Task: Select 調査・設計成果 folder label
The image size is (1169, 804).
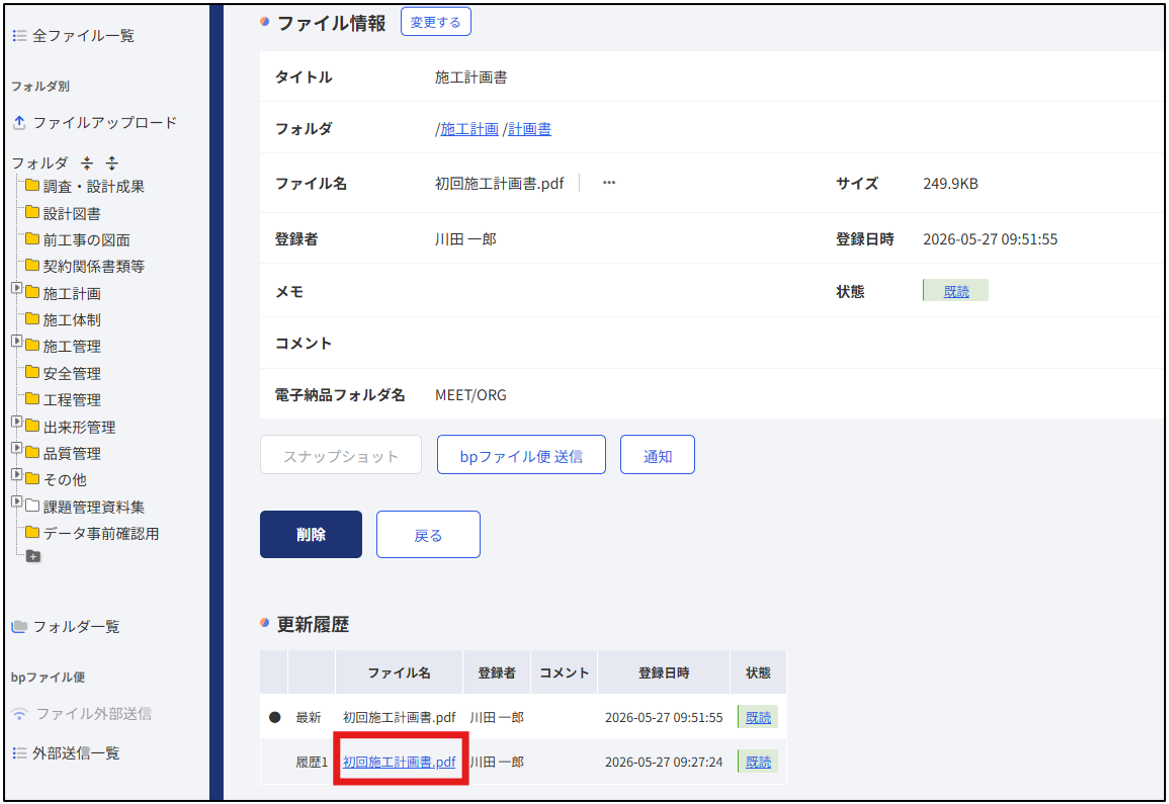Action: click(x=94, y=186)
